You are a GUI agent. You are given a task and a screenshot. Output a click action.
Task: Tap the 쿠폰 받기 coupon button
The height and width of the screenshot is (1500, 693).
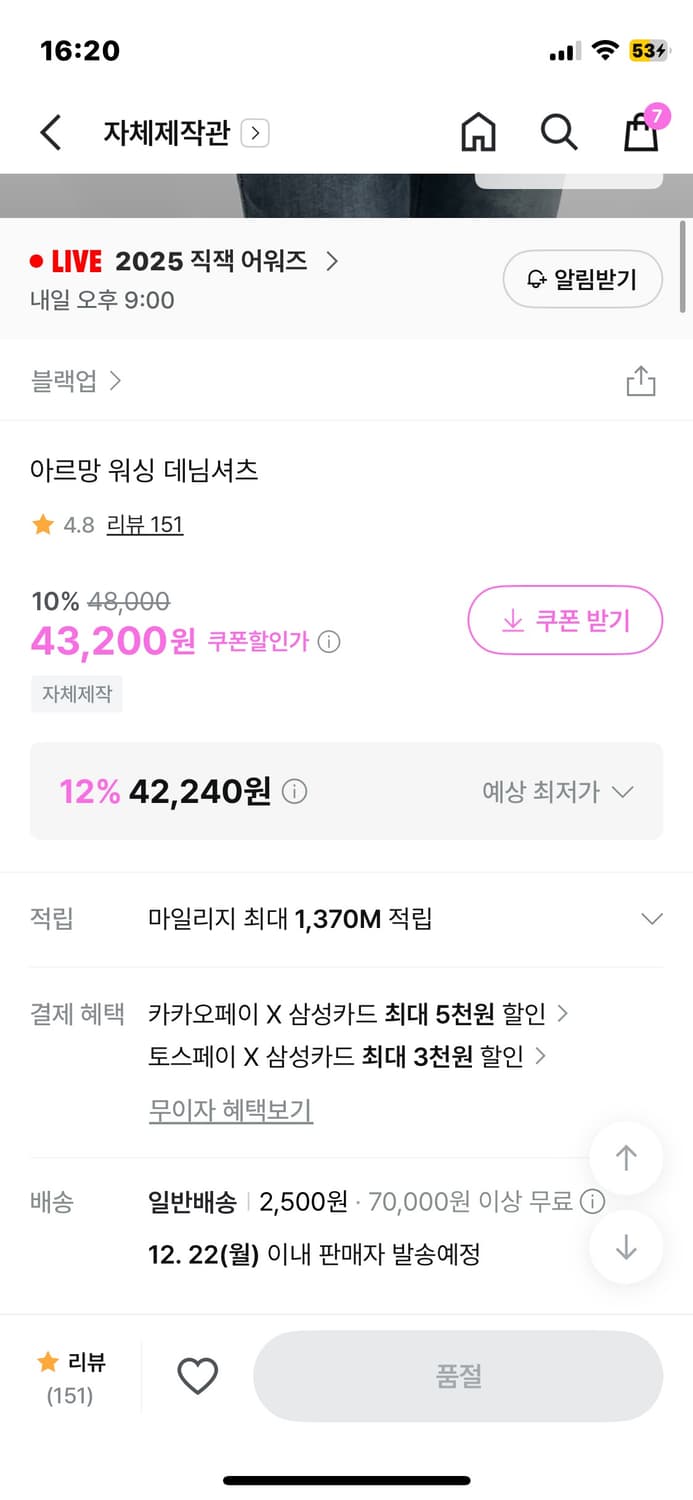click(565, 620)
